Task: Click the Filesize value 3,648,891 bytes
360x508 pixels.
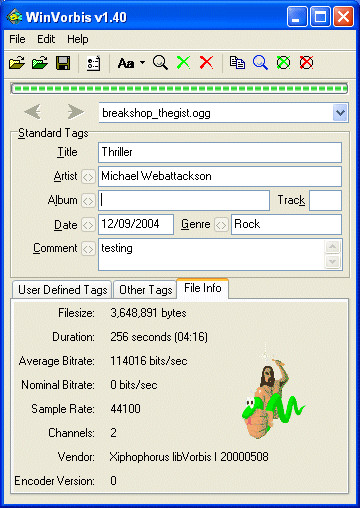Action: 148,313
